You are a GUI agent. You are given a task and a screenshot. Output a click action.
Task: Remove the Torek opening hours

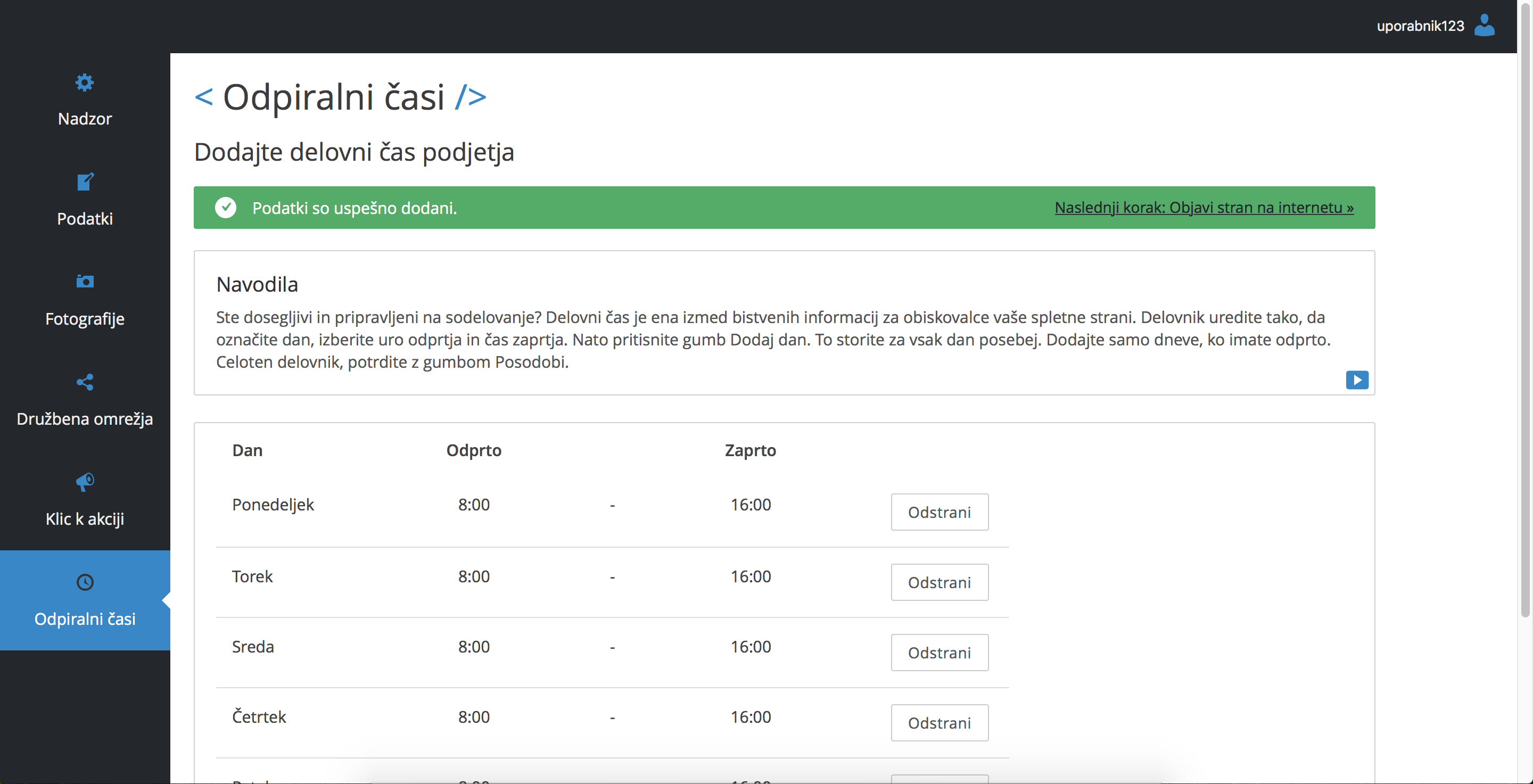(x=939, y=582)
